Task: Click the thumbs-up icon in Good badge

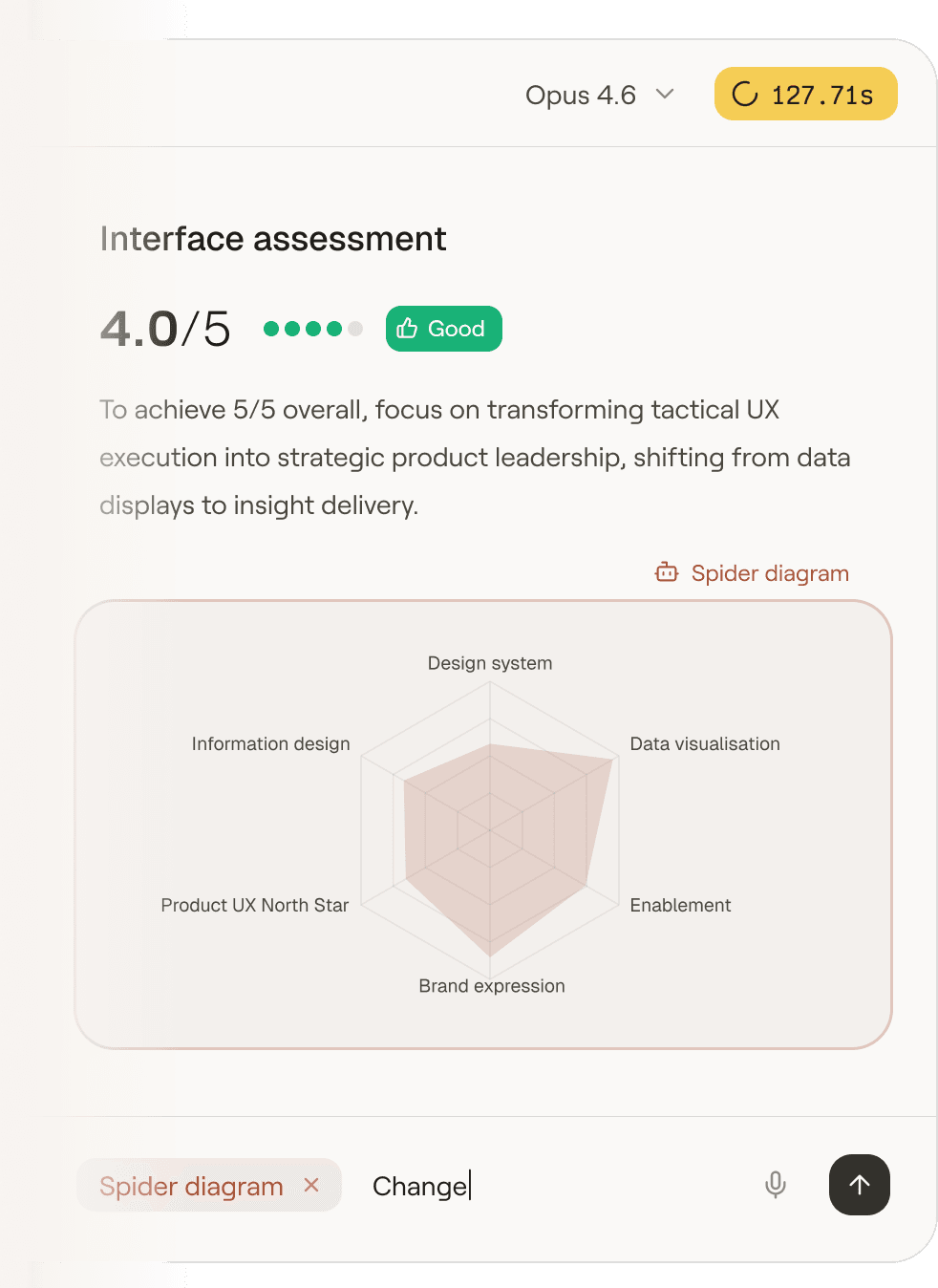Action: point(408,329)
